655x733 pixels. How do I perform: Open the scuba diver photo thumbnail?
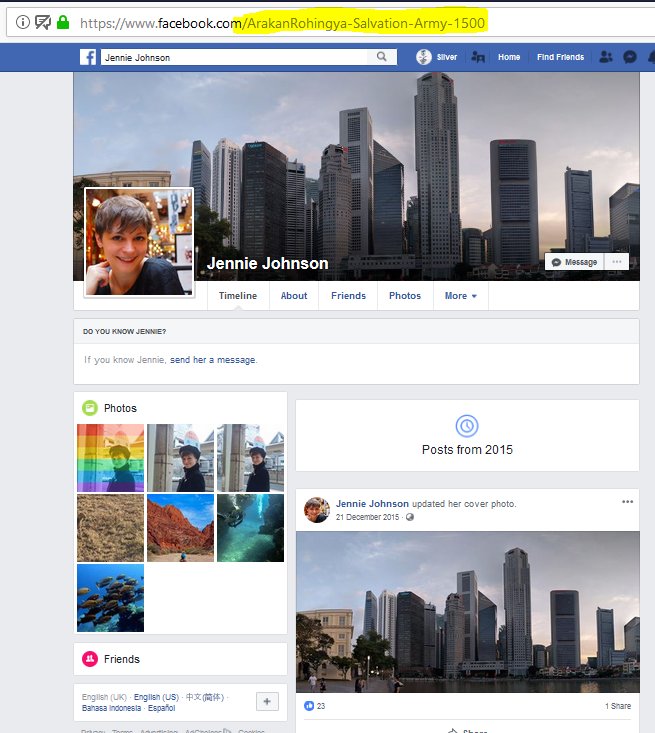pyautogui.click(x=250, y=528)
